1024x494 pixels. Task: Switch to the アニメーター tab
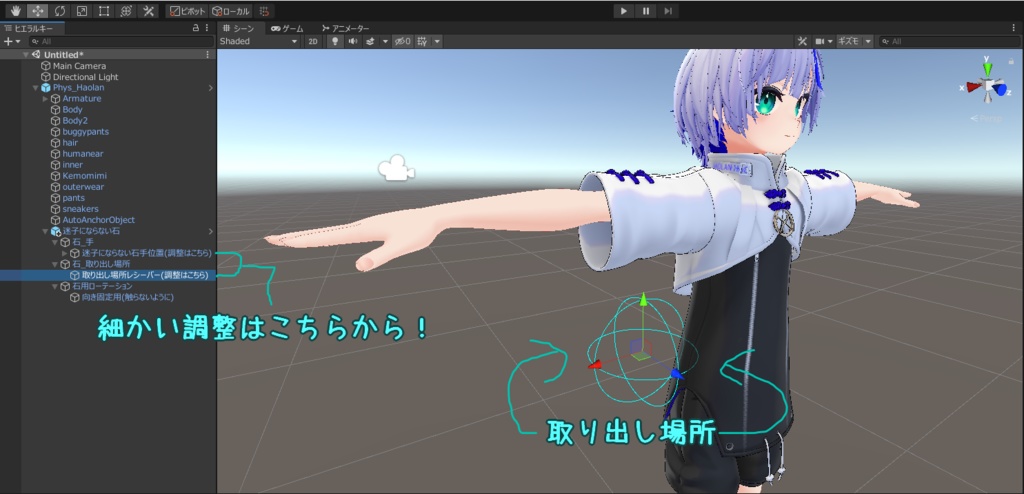[345, 28]
